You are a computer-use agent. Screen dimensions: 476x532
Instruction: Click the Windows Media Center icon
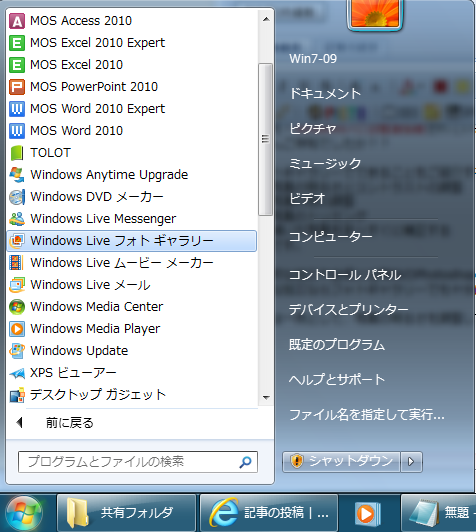(x=17, y=307)
